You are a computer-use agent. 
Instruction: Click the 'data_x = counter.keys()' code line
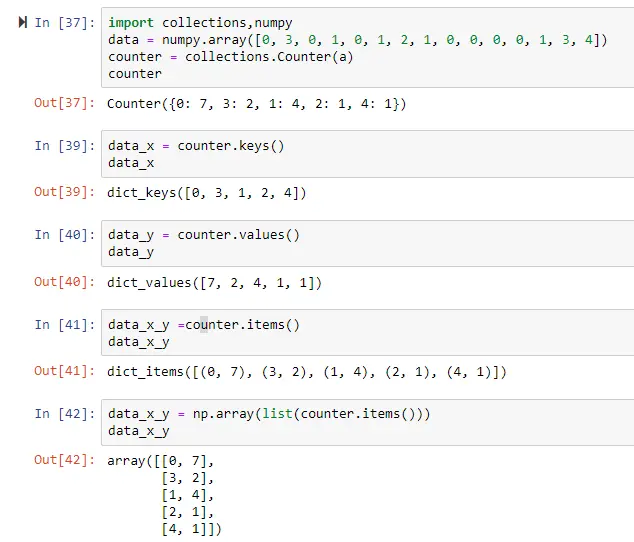[x=196, y=146]
